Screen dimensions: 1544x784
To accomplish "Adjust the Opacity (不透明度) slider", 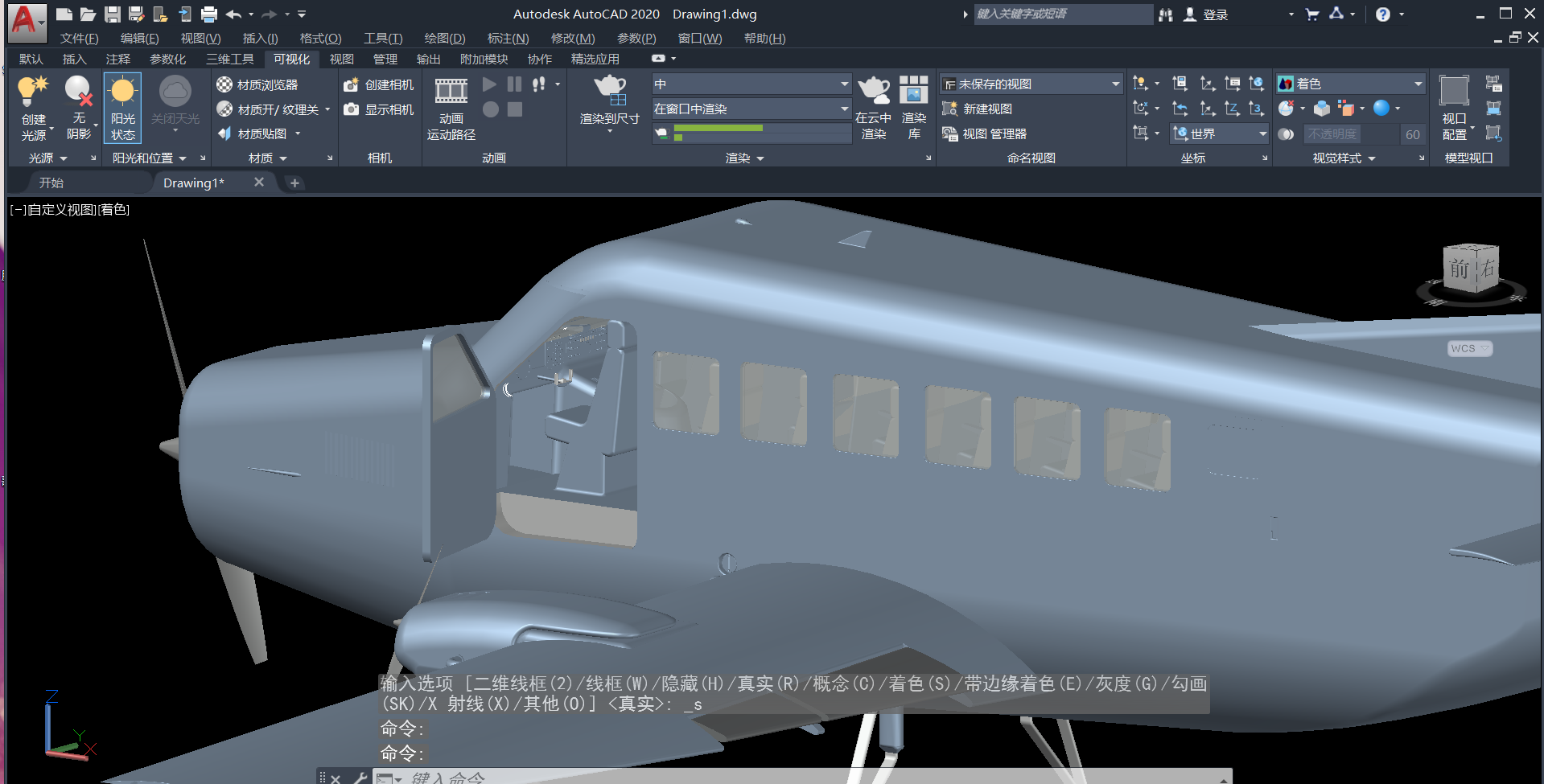I will (x=1350, y=134).
